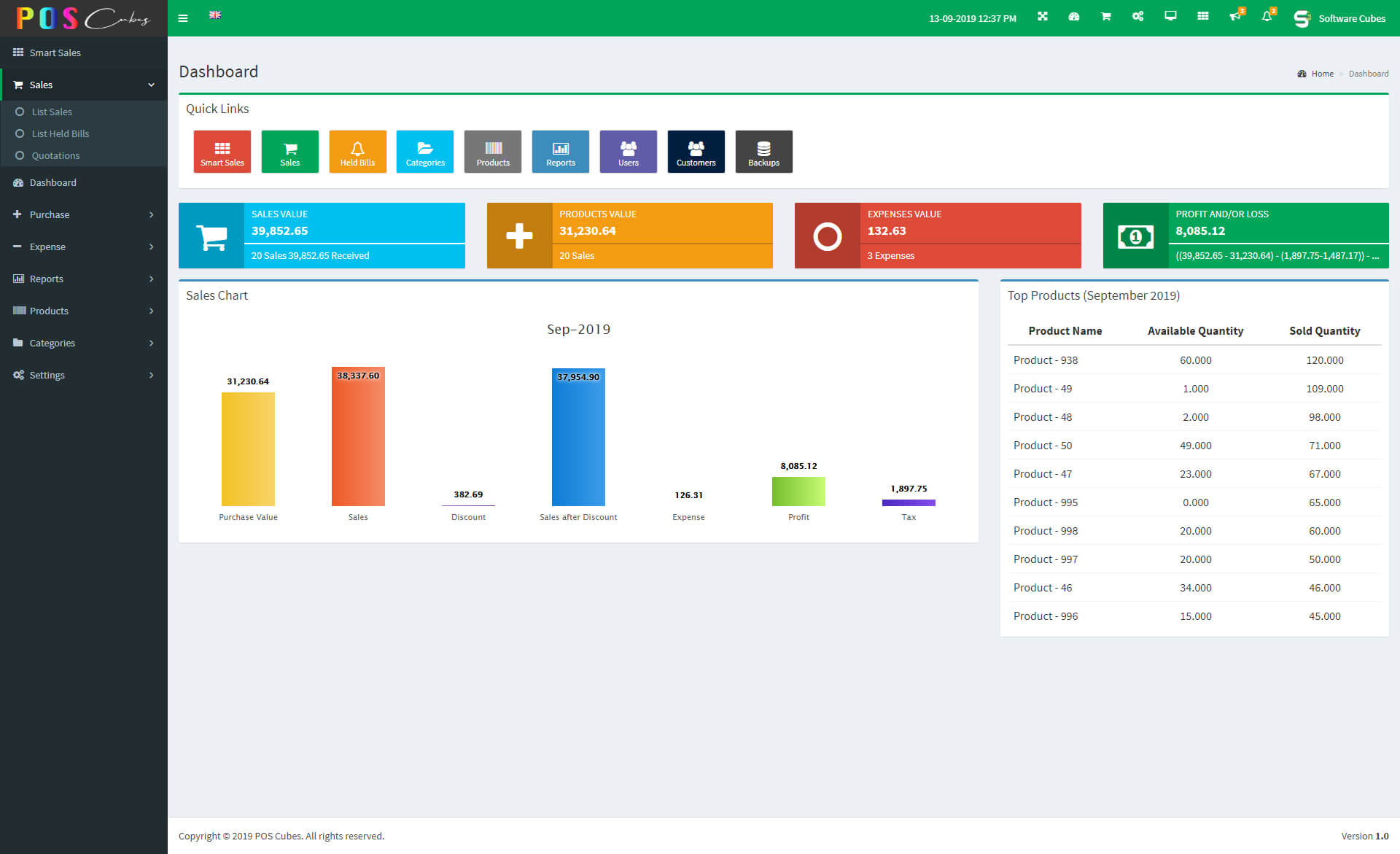Open Smart Sales from sidebar
Screen dimensions: 1400x854
[55, 53]
